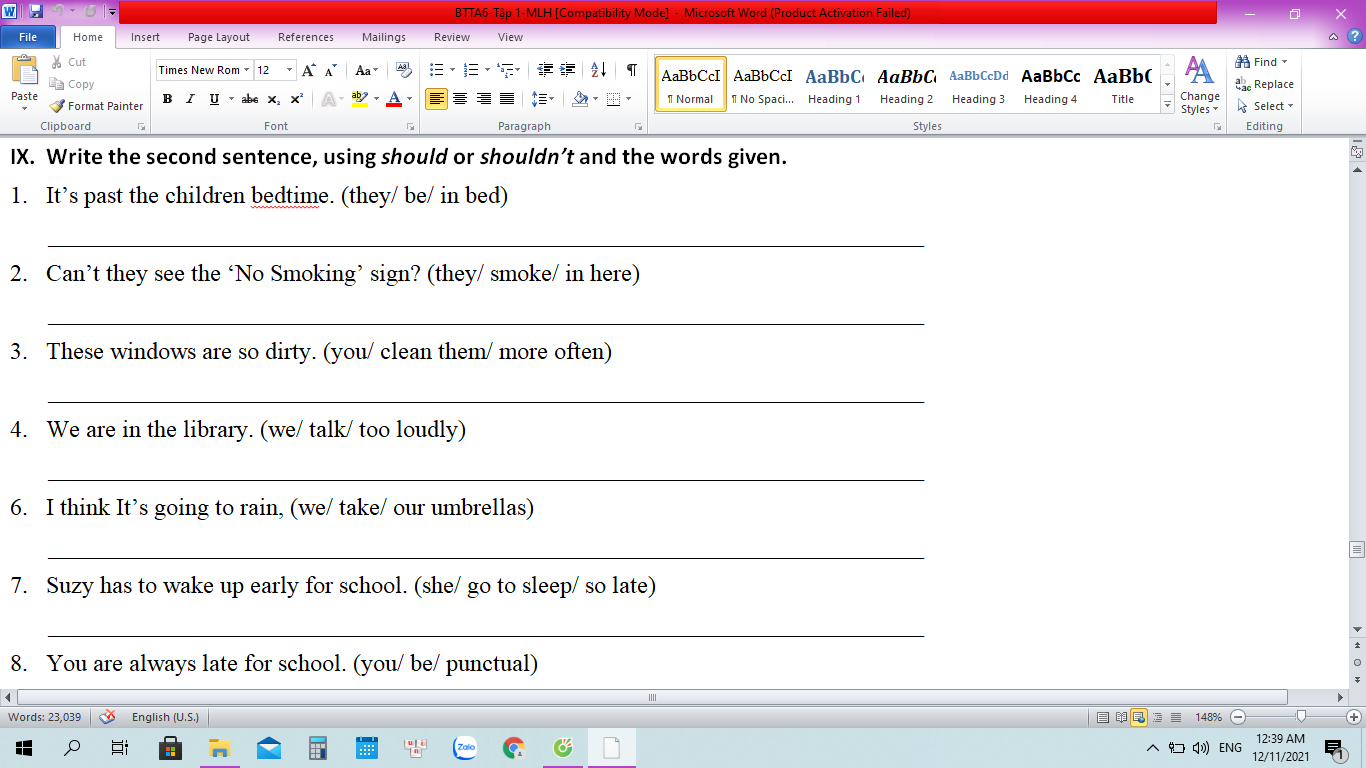
Task: Activate the Format Painter brush
Action: 97,106
